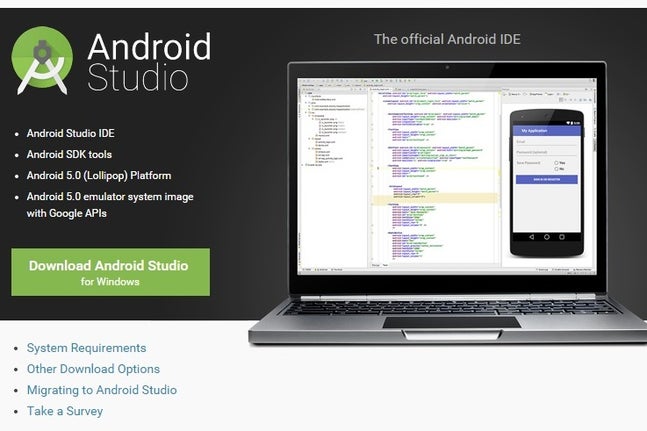
Task: Click the Android Studio compass logo
Action: 42,60
